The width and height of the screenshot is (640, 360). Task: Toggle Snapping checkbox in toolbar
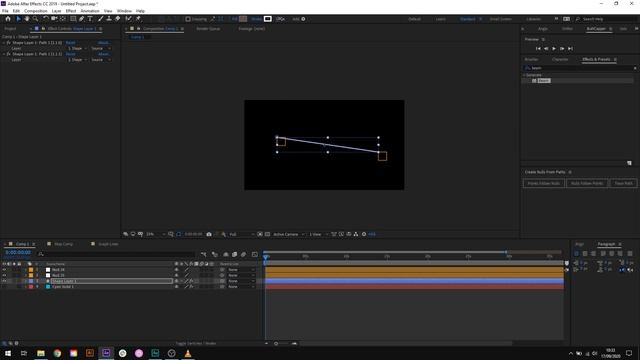(x=188, y=19)
